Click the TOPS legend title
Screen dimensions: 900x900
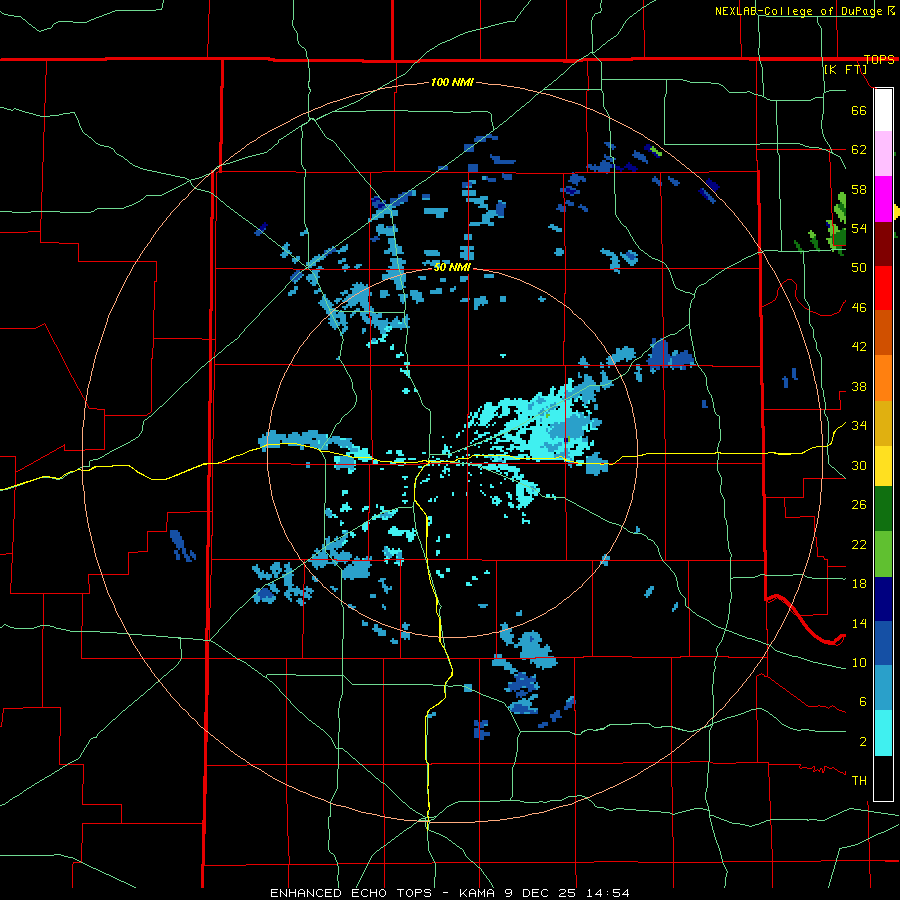[x=879, y=60]
